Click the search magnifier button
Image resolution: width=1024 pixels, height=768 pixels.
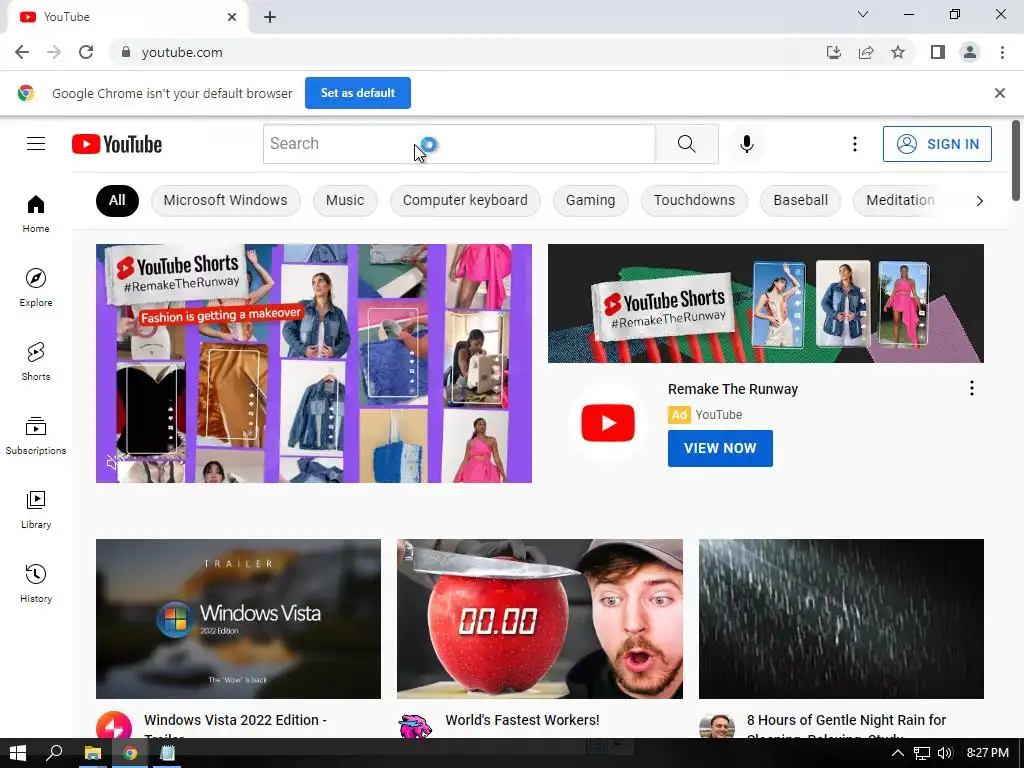coord(686,144)
